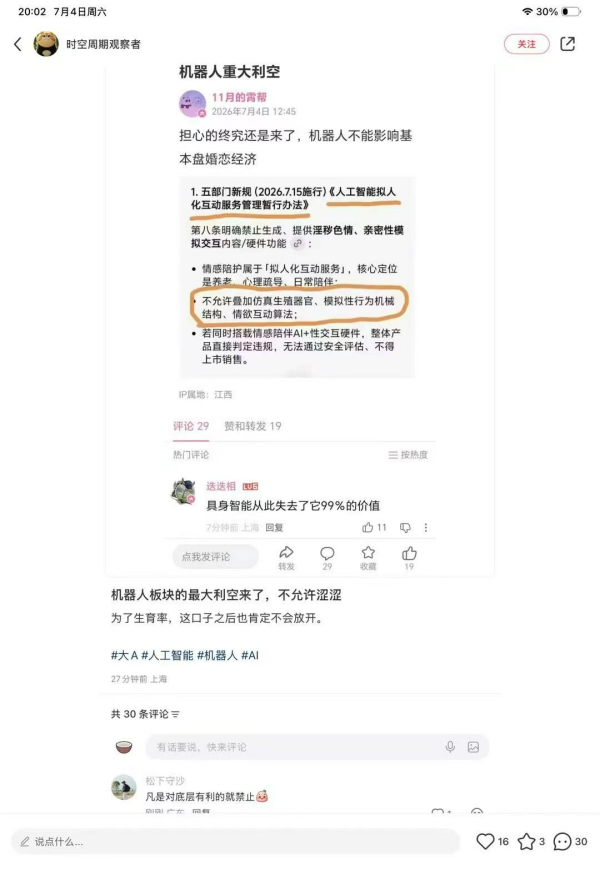Viewport: 600px width, 870px height.
Task: Tap image attachment icon in comment box
Action: [473, 747]
